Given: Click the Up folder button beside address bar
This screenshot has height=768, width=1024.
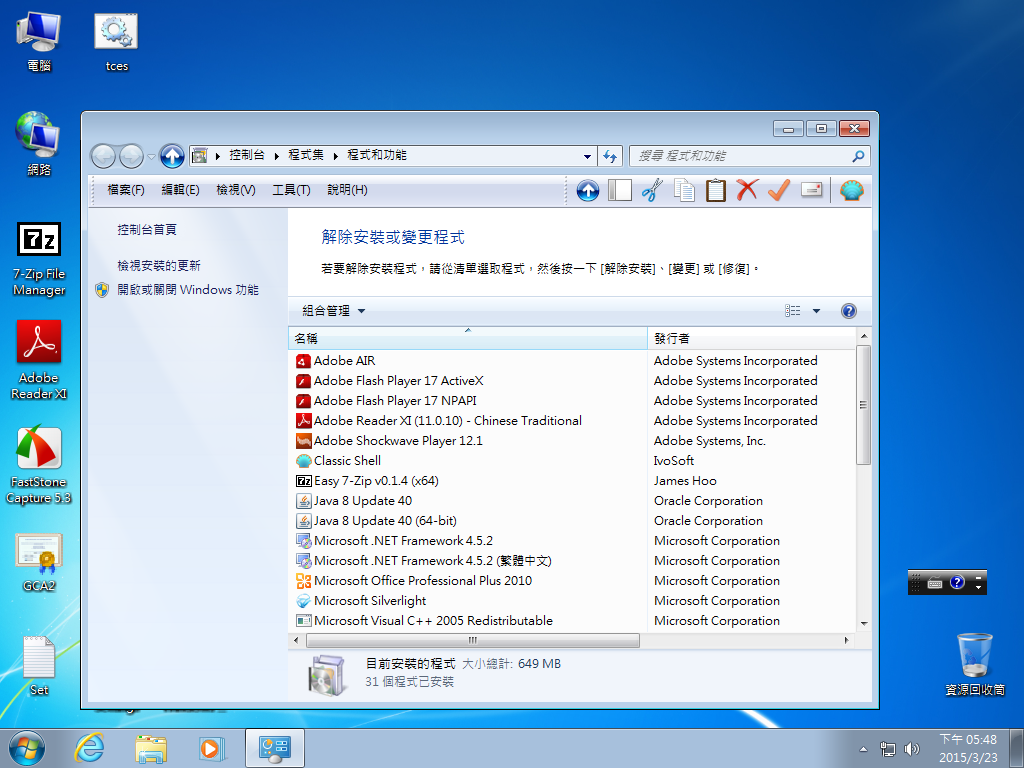Looking at the screenshot, I should coord(172,156).
